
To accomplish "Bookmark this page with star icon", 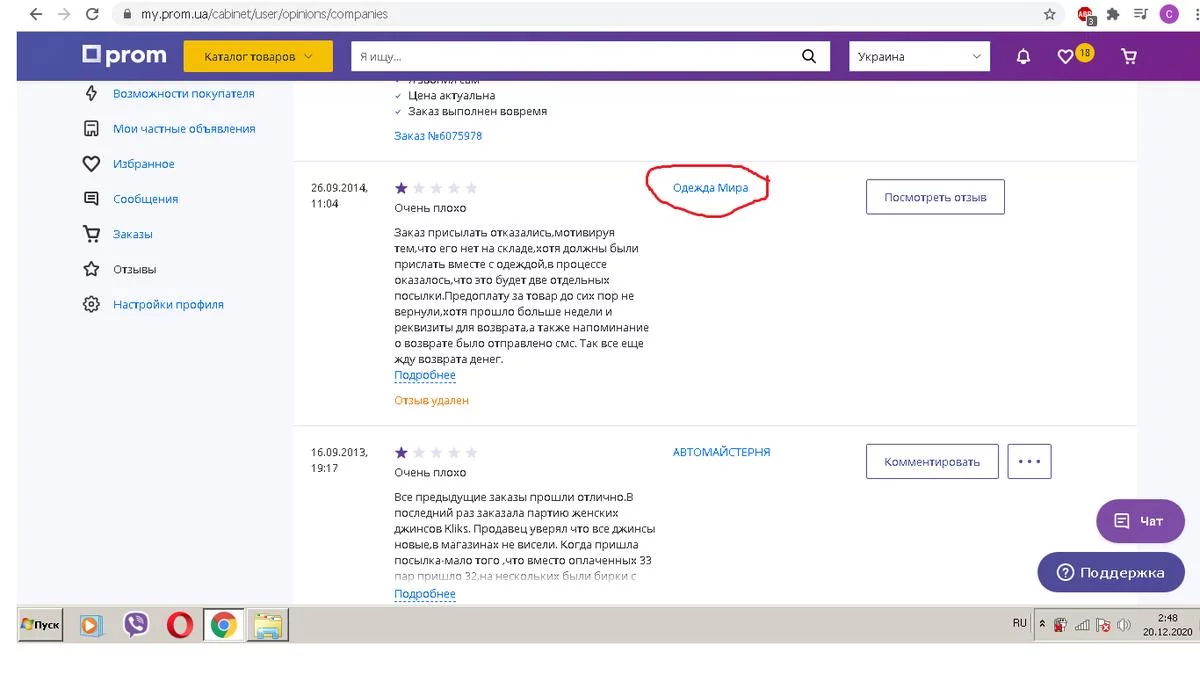I will pyautogui.click(x=1049, y=15).
